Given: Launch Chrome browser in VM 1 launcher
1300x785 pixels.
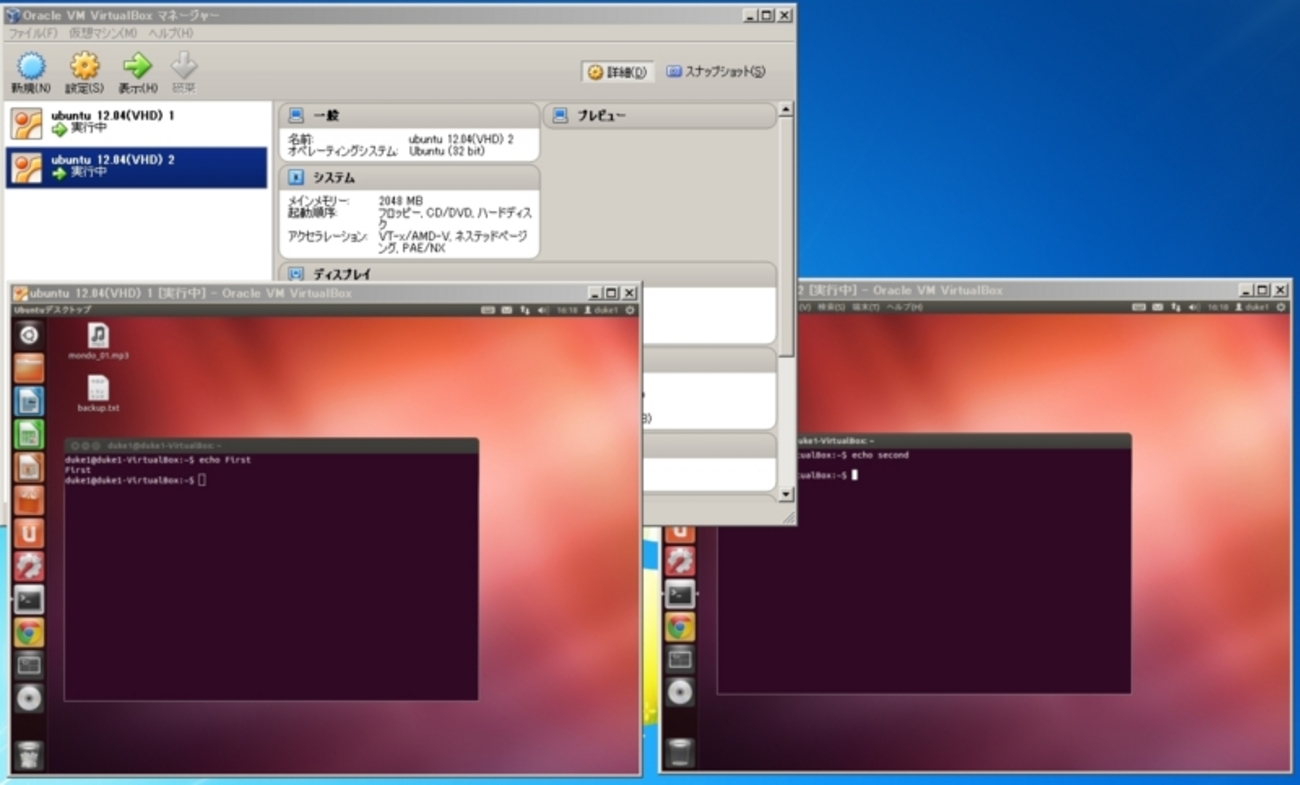Looking at the screenshot, I should pos(29,632).
